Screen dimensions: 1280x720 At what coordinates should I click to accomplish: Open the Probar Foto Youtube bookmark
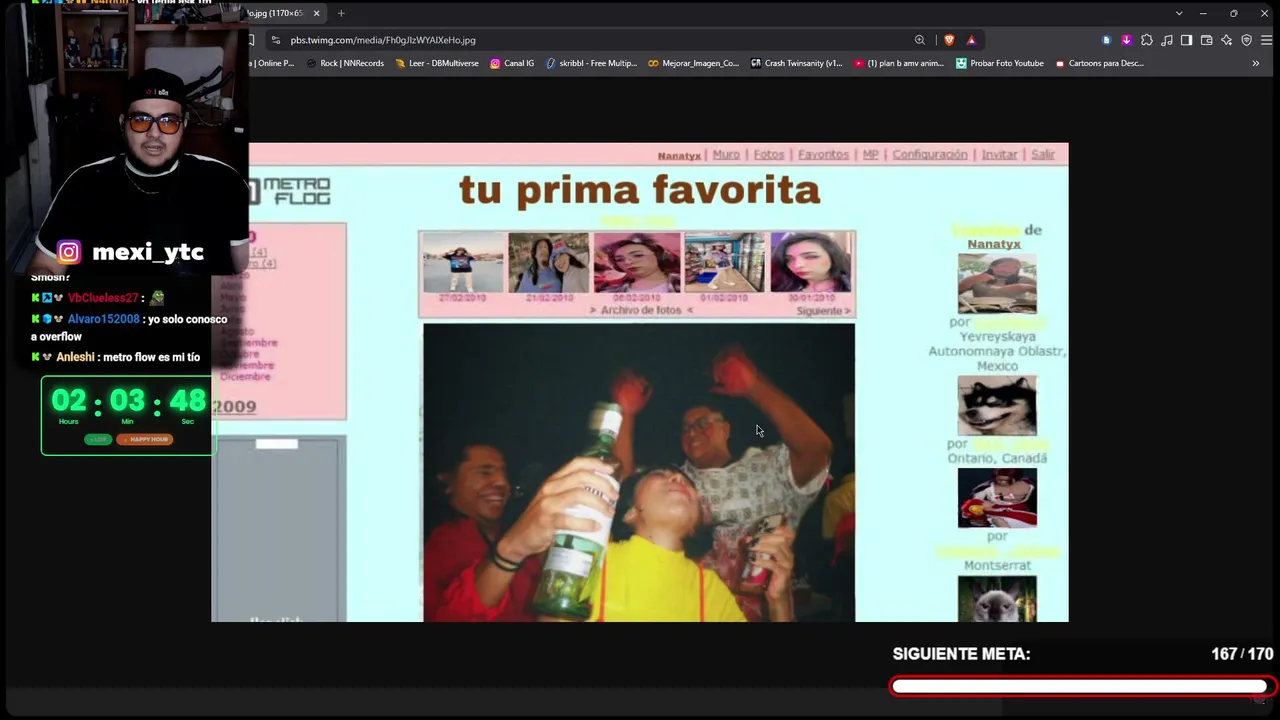1000,63
